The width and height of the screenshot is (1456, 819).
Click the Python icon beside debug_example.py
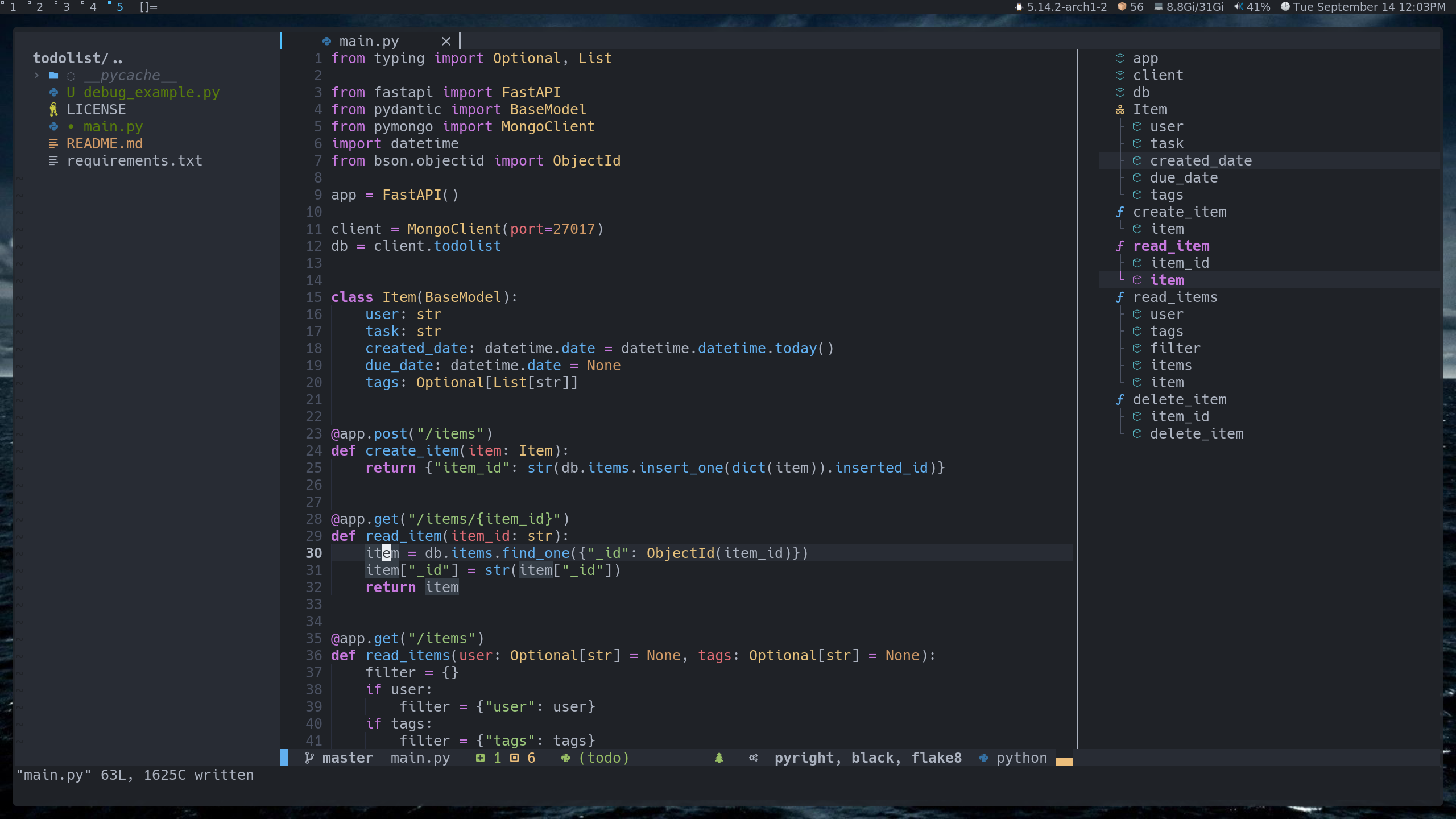click(x=53, y=92)
